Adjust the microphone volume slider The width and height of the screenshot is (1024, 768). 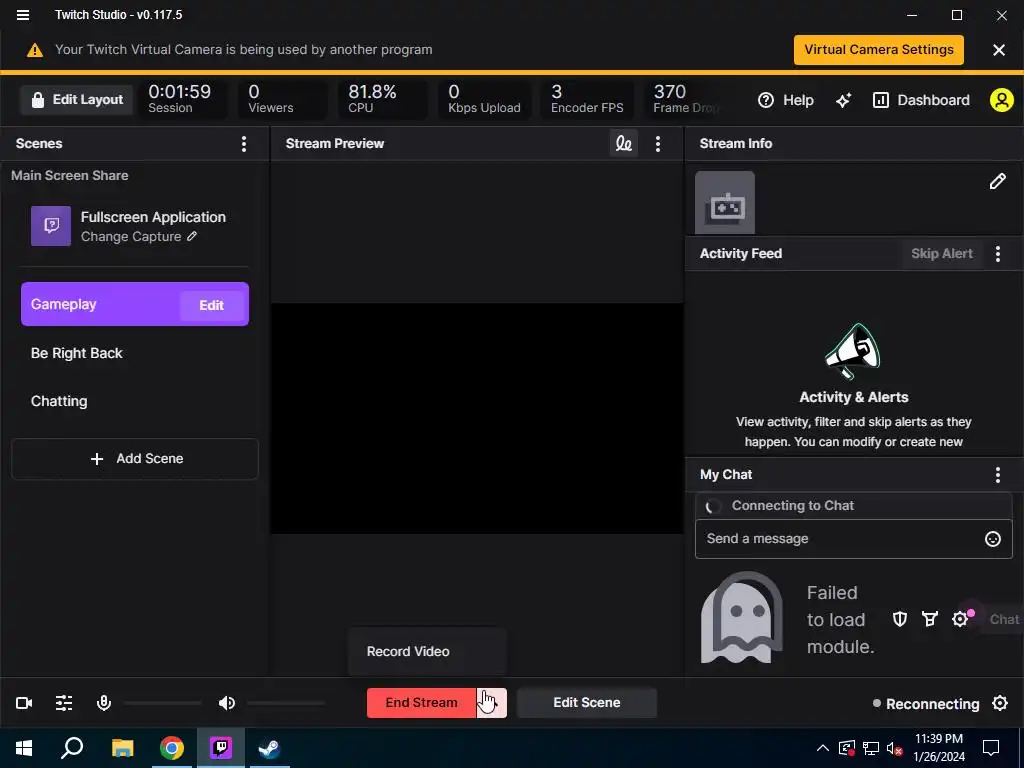tap(162, 703)
